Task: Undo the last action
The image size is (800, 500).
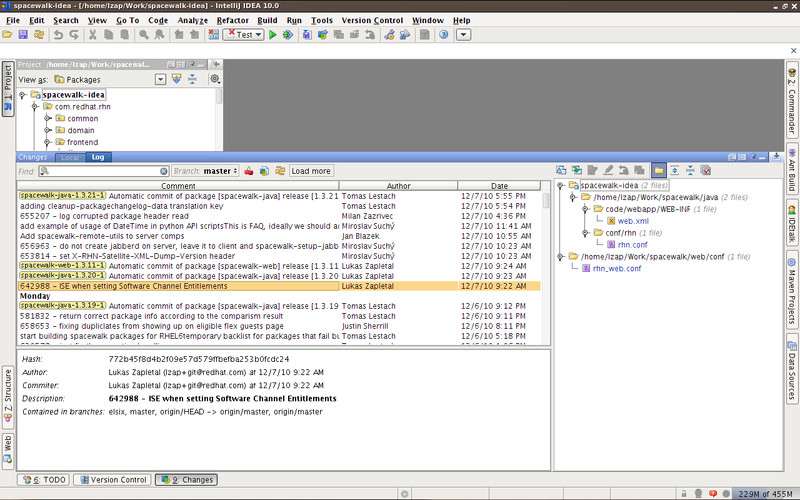Action: (58, 35)
